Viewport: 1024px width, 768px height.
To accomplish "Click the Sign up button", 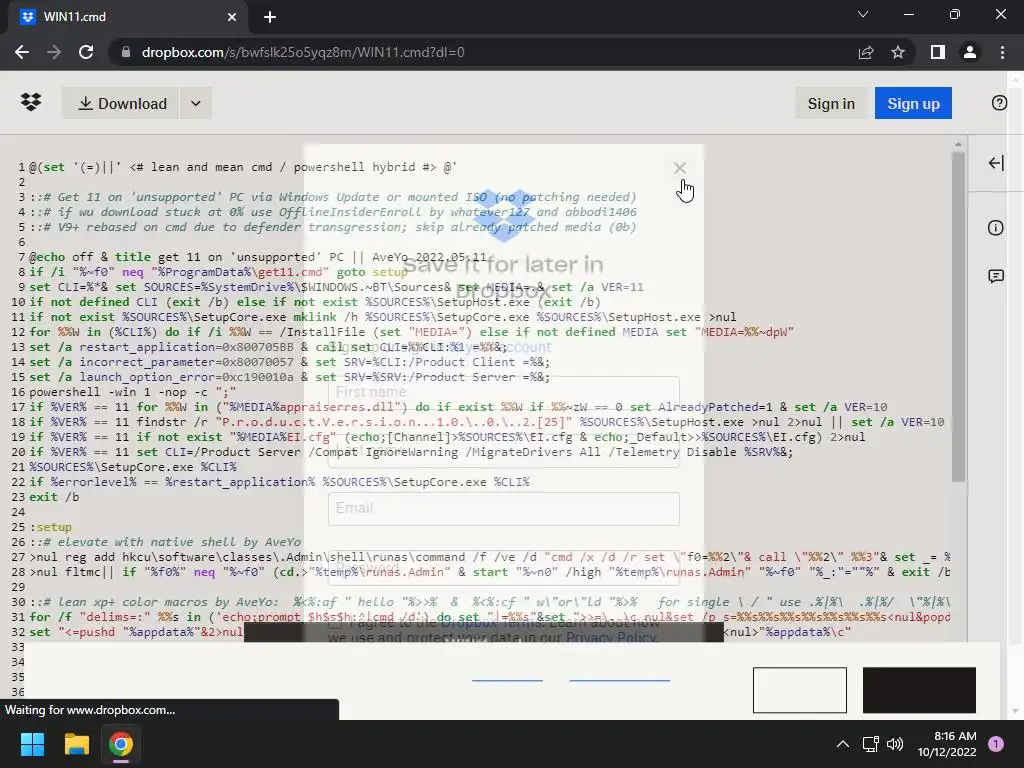I will point(913,103).
